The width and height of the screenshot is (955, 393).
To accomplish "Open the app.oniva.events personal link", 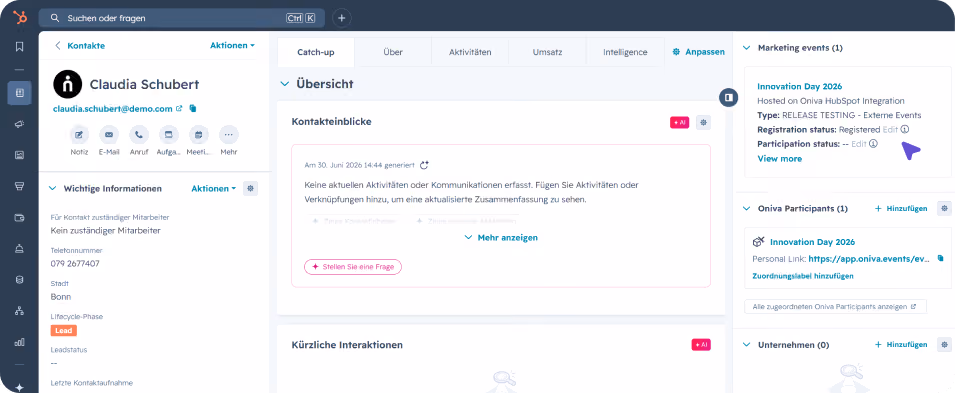I will click(x=870, y=258).
